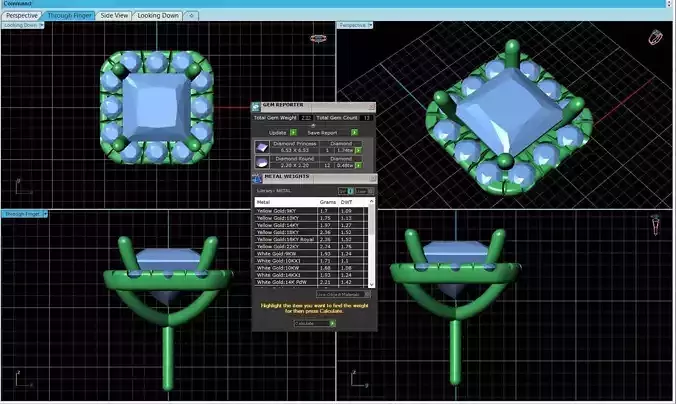Close the Gem Reporter panel
The height and width of the screenshot is (404, 676).
372,106
